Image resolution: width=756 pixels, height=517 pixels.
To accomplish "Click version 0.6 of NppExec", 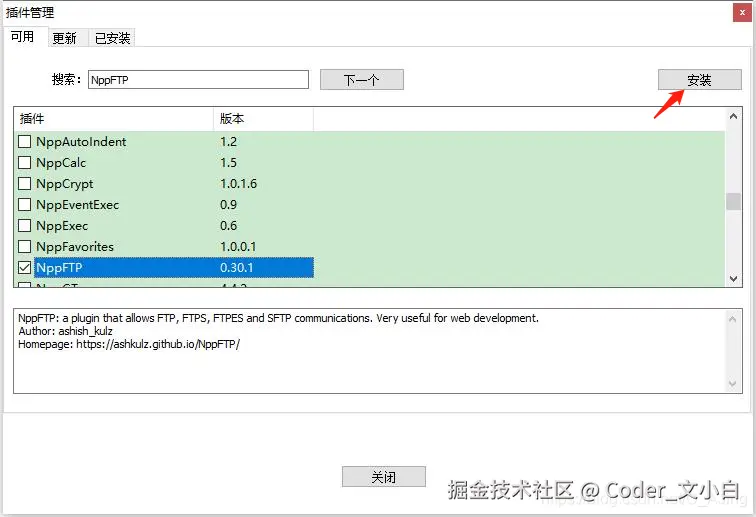I will coord(229,226).
